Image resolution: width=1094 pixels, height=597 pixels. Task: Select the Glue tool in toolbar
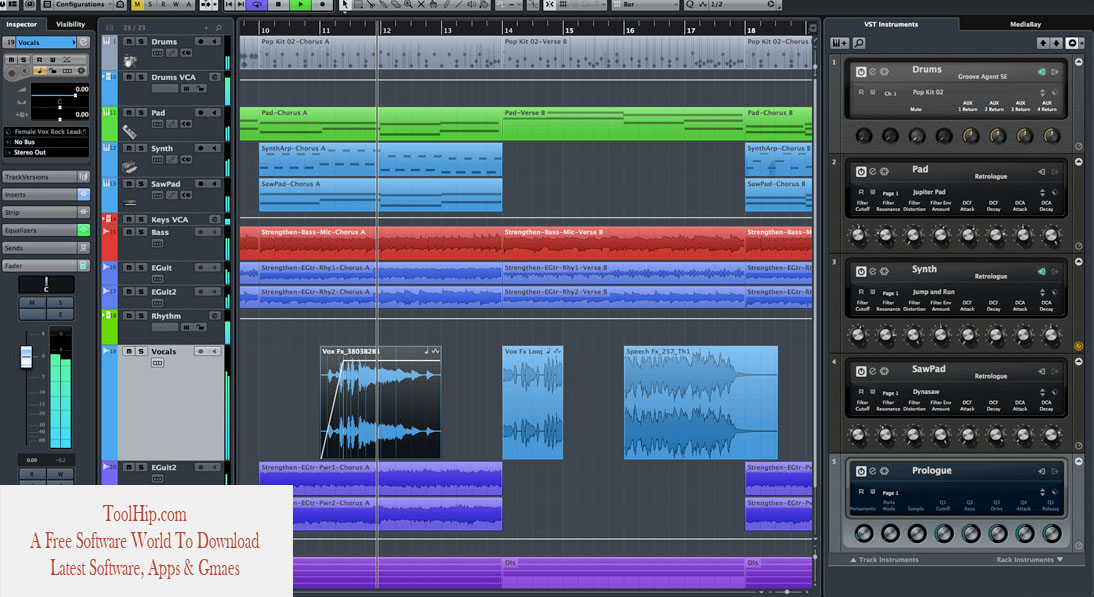383,4
